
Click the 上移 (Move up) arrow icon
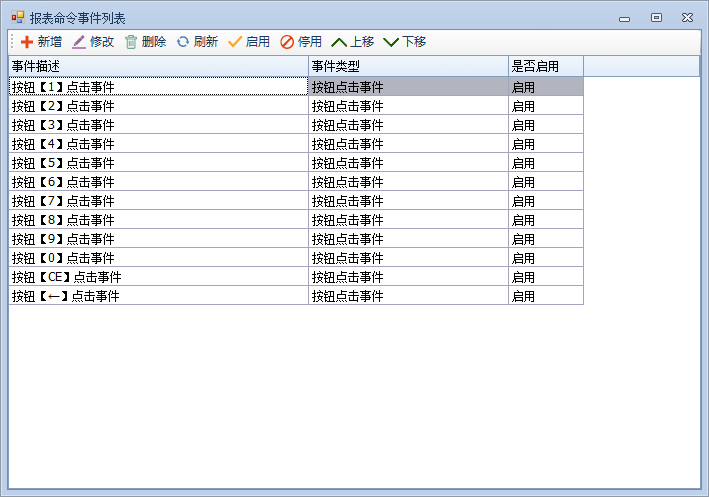339,42
